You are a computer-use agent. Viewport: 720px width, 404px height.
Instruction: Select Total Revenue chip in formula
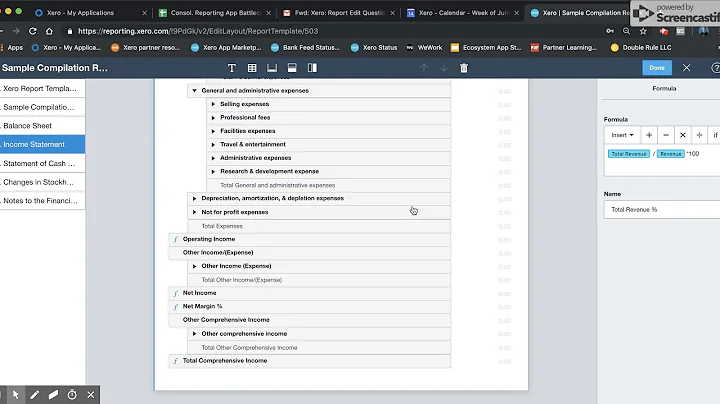[x=629, y=154]
